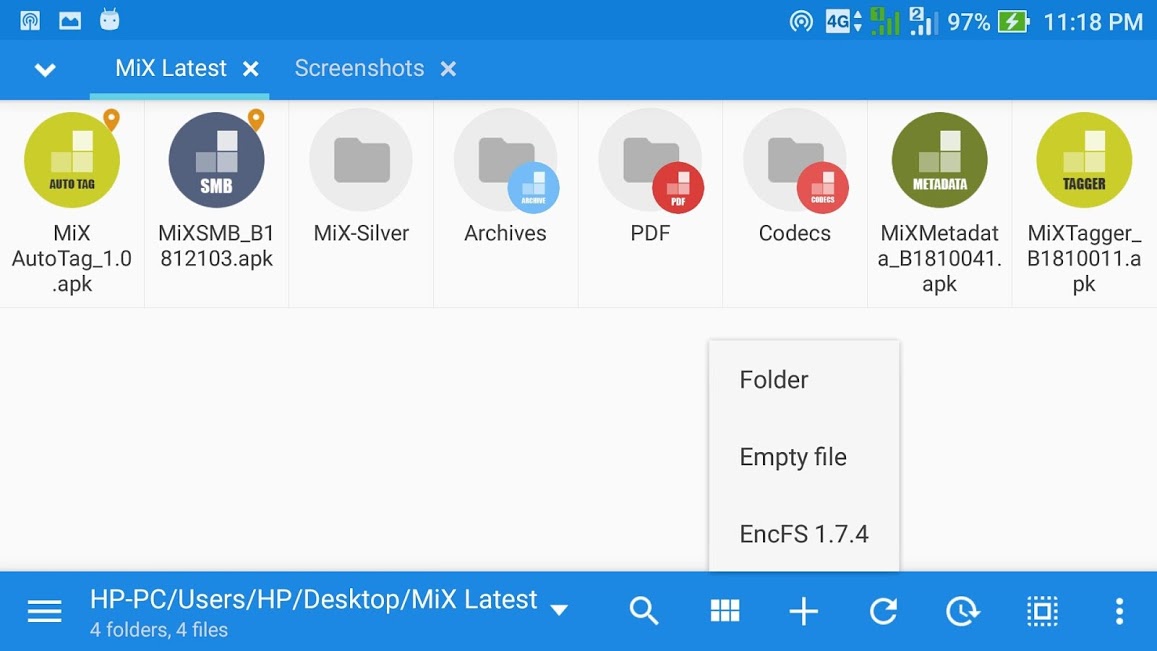The image size is (1157, 651).
Task: Open the tasks/clipboard icon in toolbar
Action: click(x=1042, y=610)
